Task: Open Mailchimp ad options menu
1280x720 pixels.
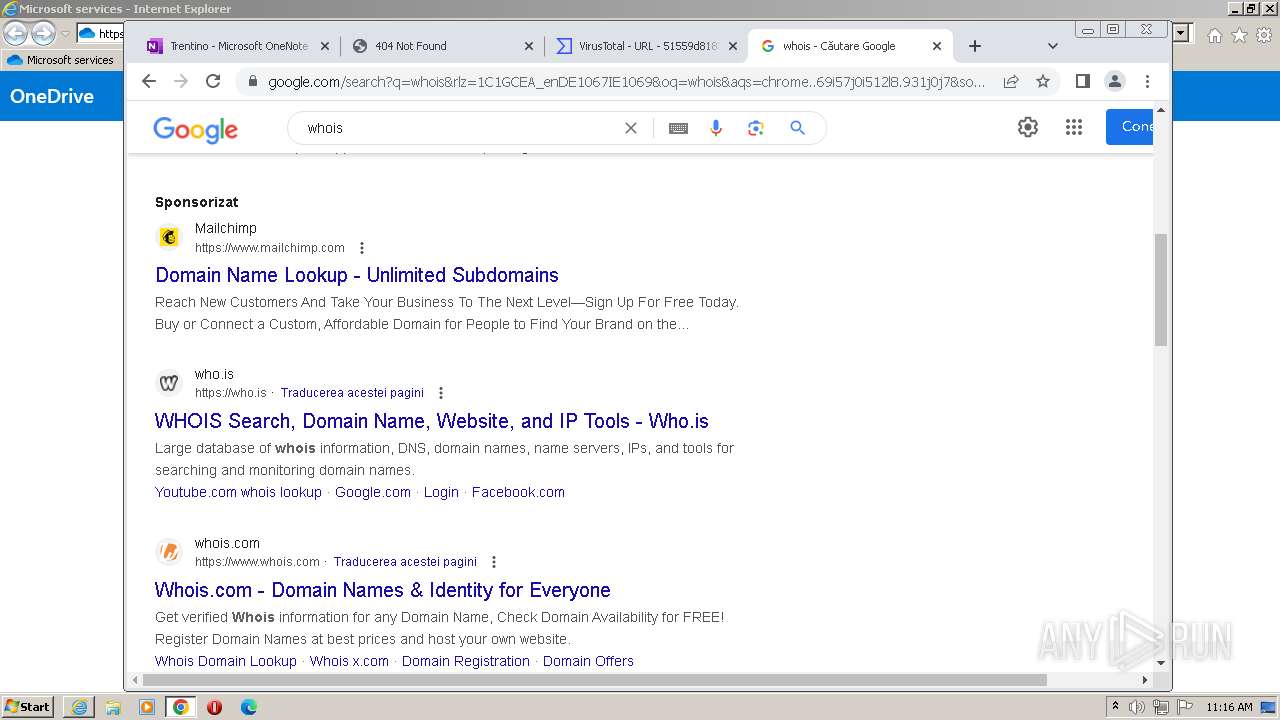Action: tap(362, 248)
